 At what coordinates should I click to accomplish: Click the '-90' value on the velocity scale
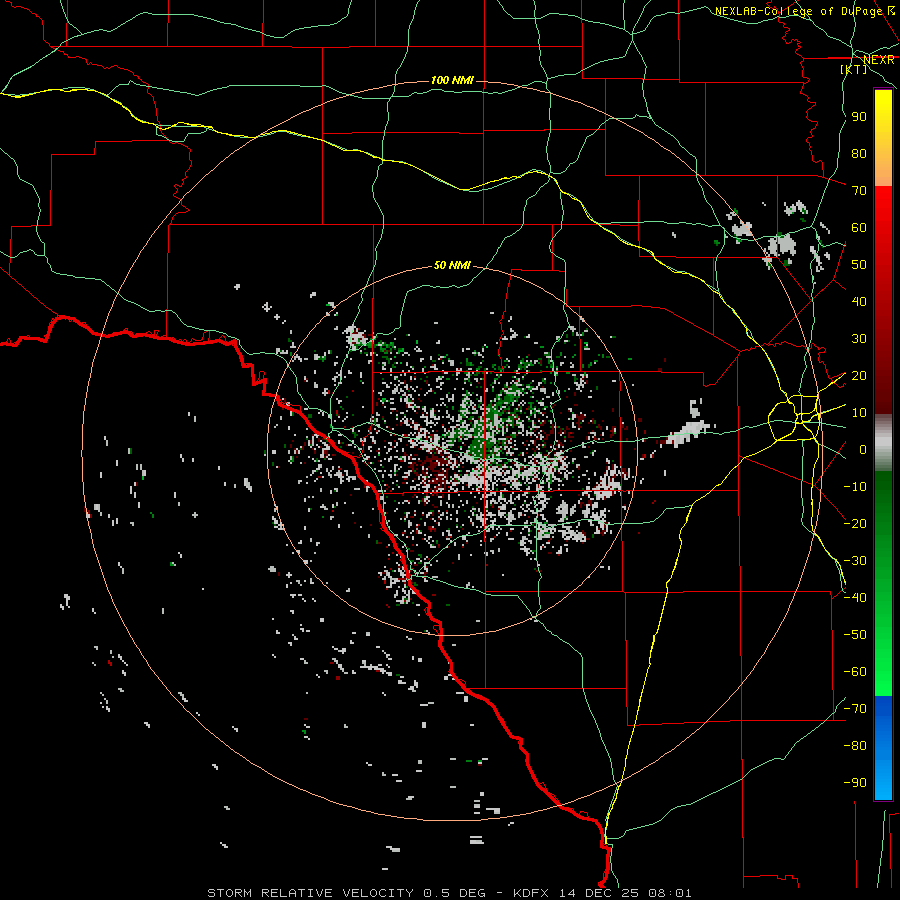855,782
